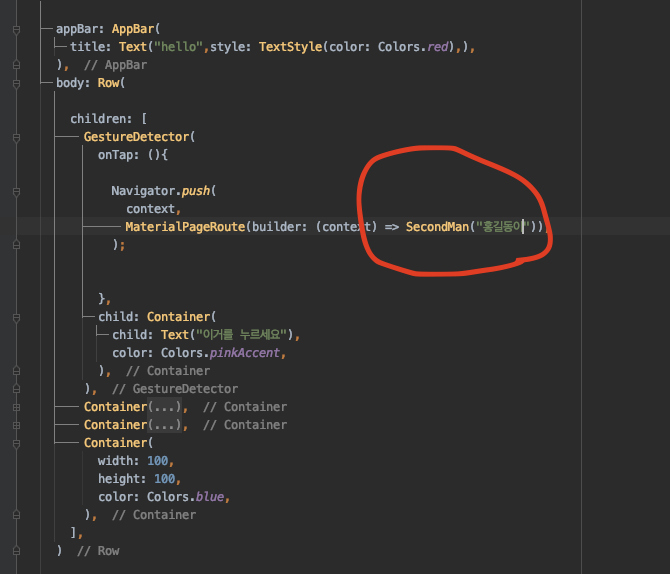Click the MaterialPageRoute class name
This screenshot has height=574, width=670.
(x=185, y=227)
